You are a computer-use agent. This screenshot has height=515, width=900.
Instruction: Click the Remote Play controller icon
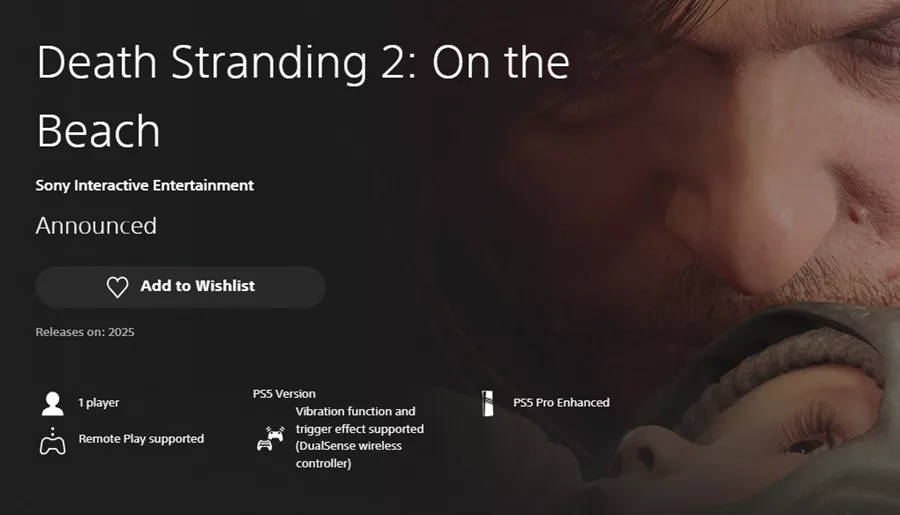(52, 441)
